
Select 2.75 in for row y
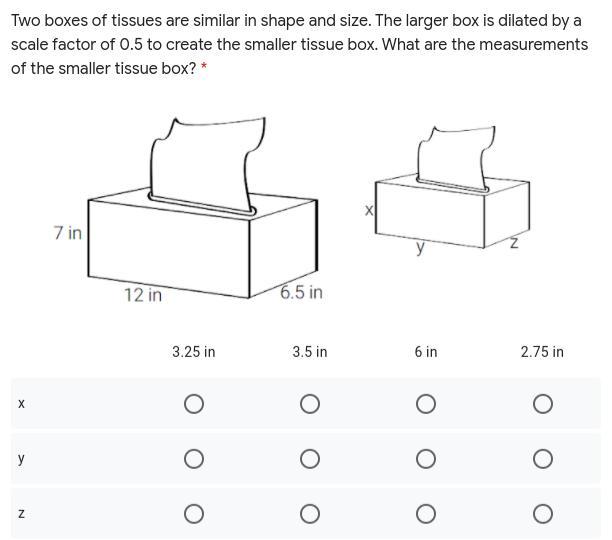click(543, 459)
